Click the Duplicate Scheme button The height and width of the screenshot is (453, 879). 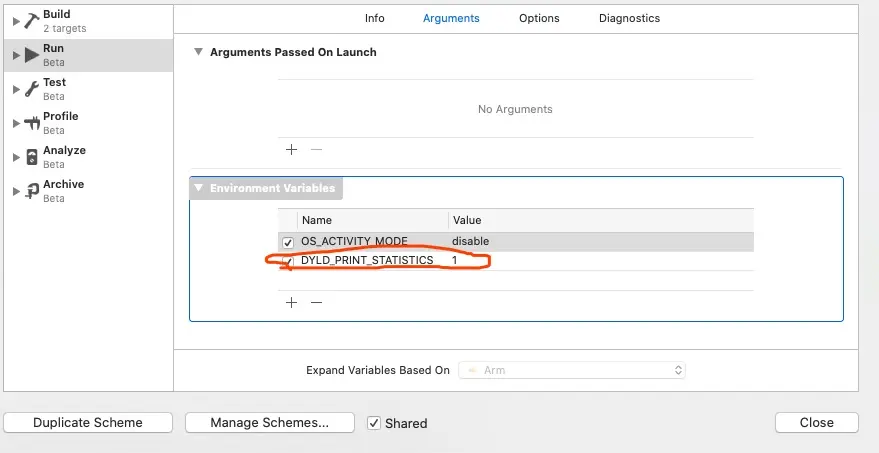point(88,423)
